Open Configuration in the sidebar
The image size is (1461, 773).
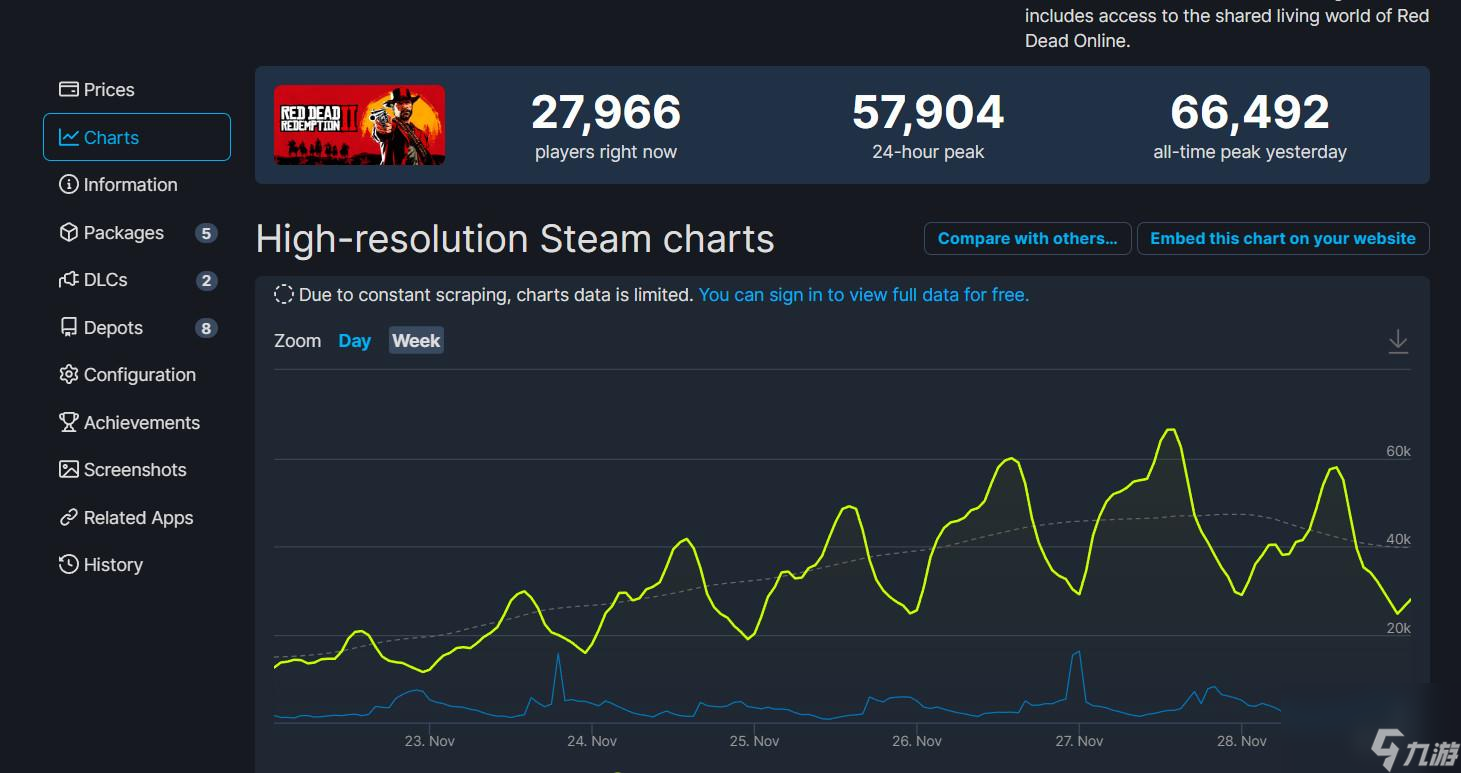[x=137, y=375]
